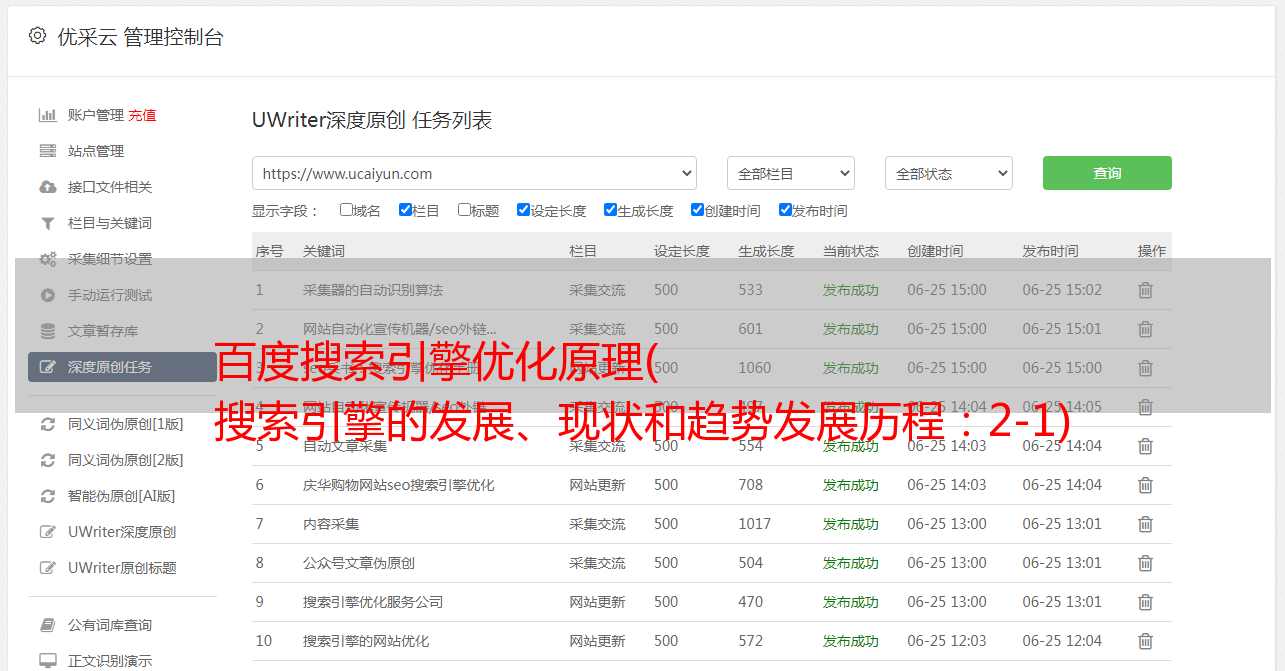
Task: Click 发布成功 status in 内容采集 row
Action: click(x=851, y=524)
